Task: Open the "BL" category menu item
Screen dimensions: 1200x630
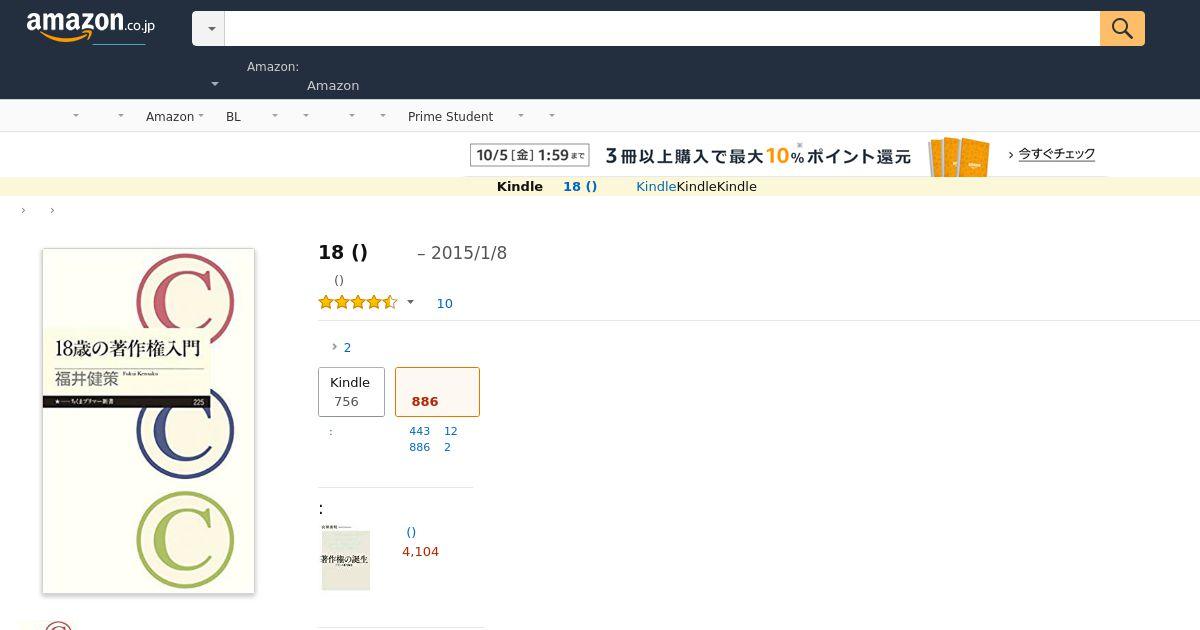Action: point(233,116)
